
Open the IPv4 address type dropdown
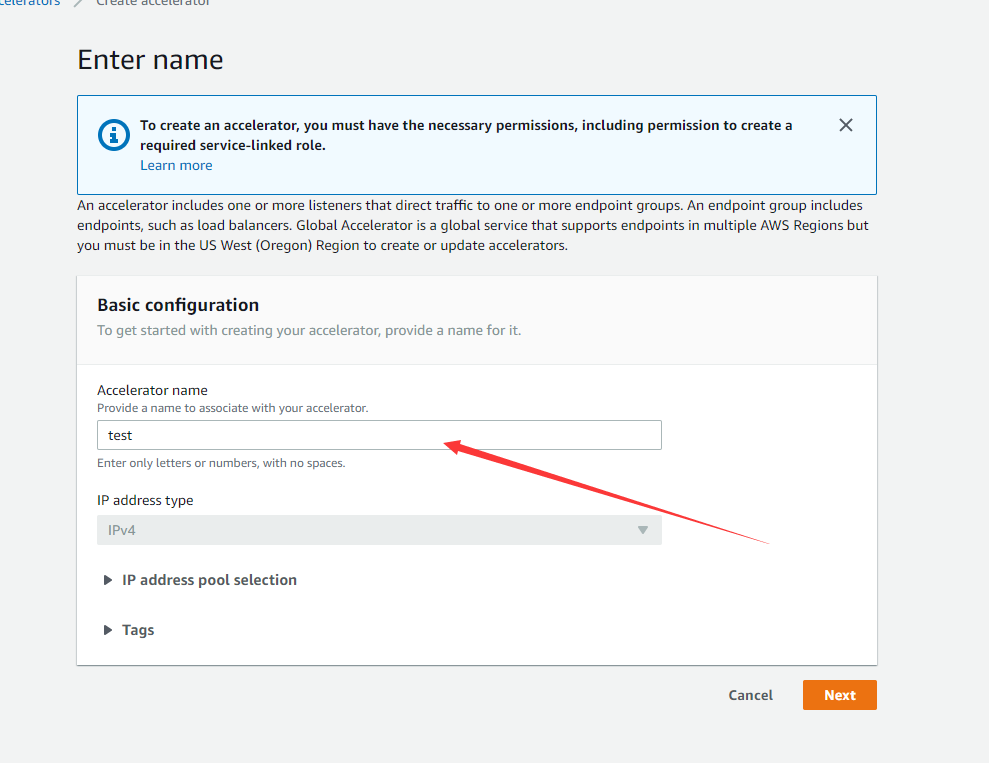379,530
